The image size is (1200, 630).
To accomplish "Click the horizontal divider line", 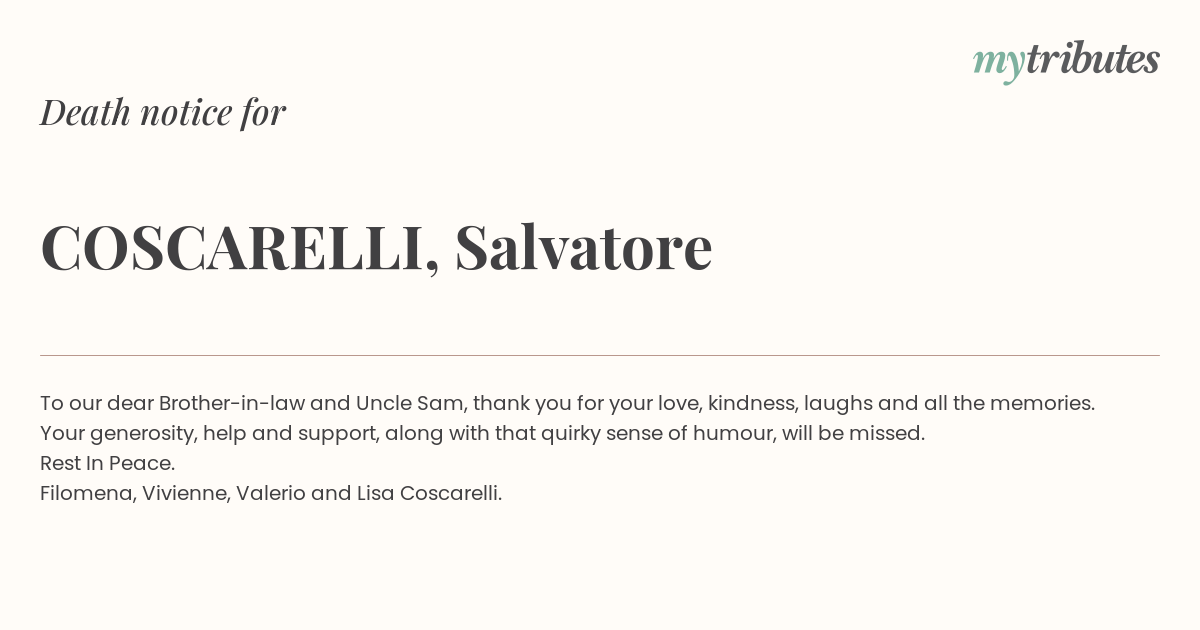I will click(600, 355).
